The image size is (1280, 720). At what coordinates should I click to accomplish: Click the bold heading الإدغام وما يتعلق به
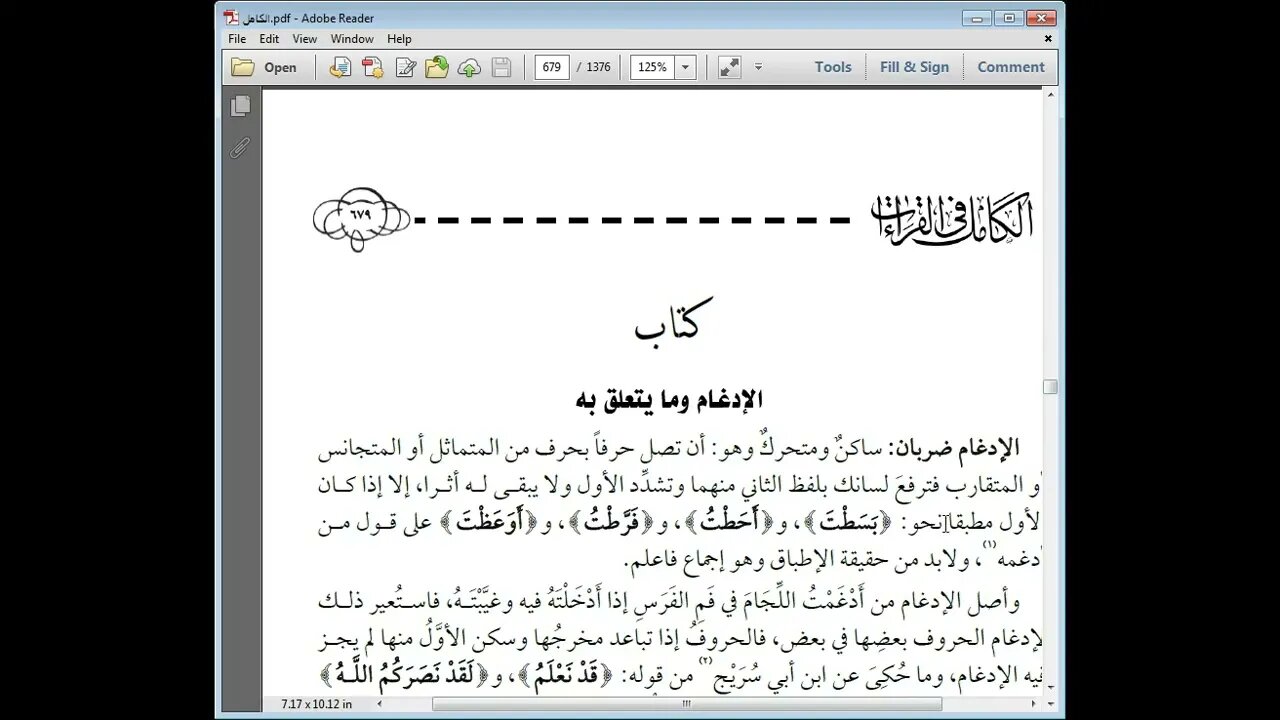669,400
